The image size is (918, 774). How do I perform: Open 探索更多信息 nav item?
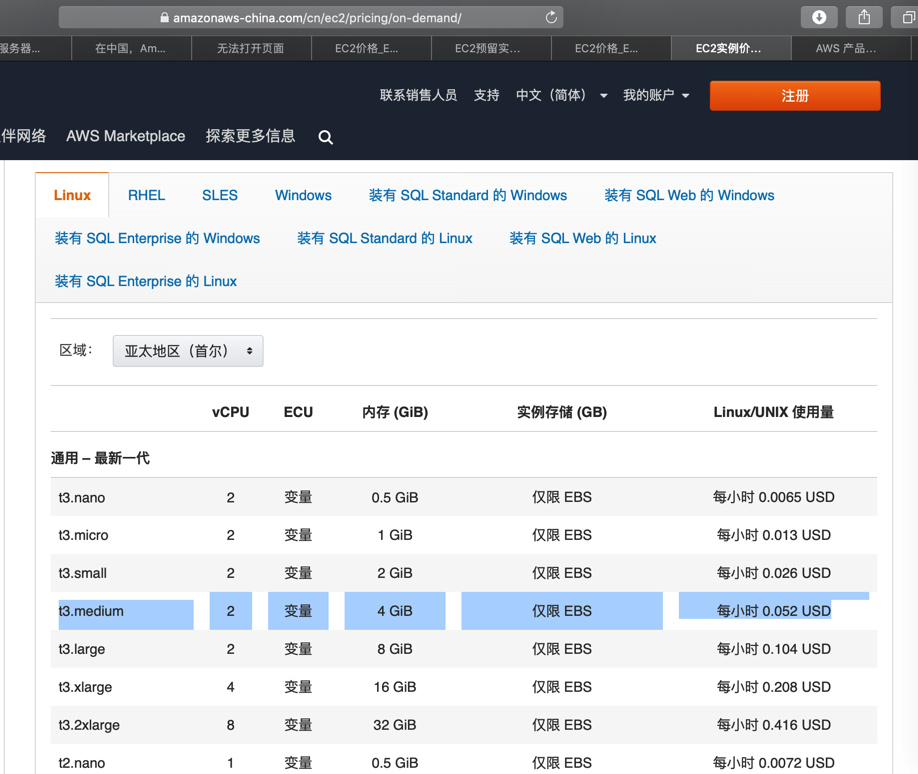point(250,136)
